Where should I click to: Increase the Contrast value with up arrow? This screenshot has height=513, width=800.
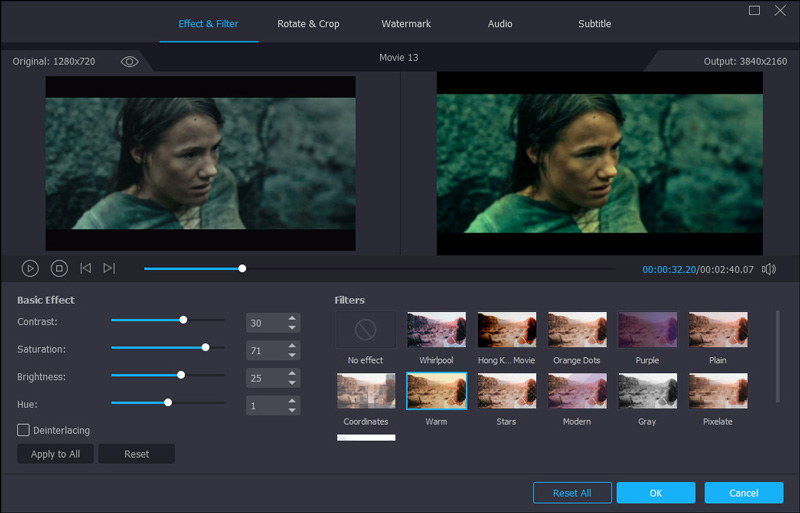coord(292,318)
